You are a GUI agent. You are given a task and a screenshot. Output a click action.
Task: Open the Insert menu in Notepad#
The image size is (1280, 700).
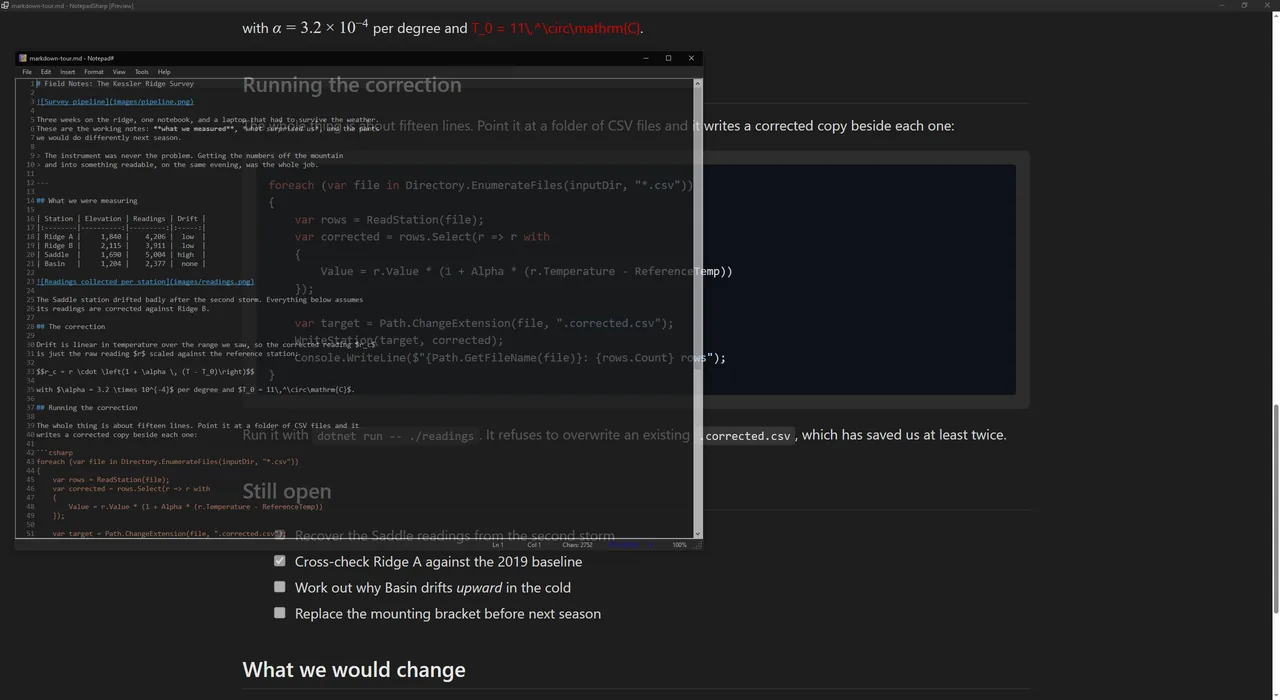click(67, 72)
